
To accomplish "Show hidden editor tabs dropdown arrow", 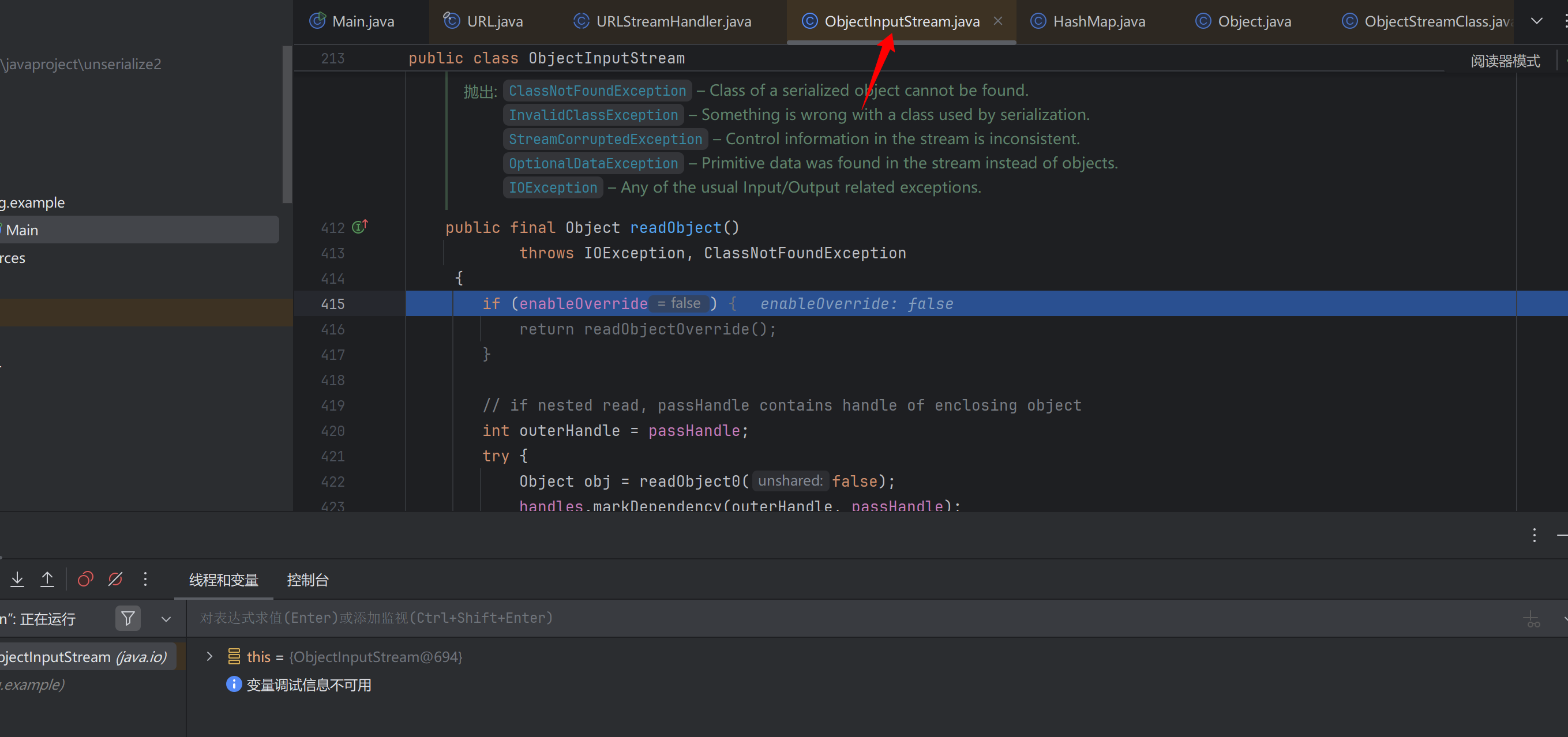I will pos(1536,21).
